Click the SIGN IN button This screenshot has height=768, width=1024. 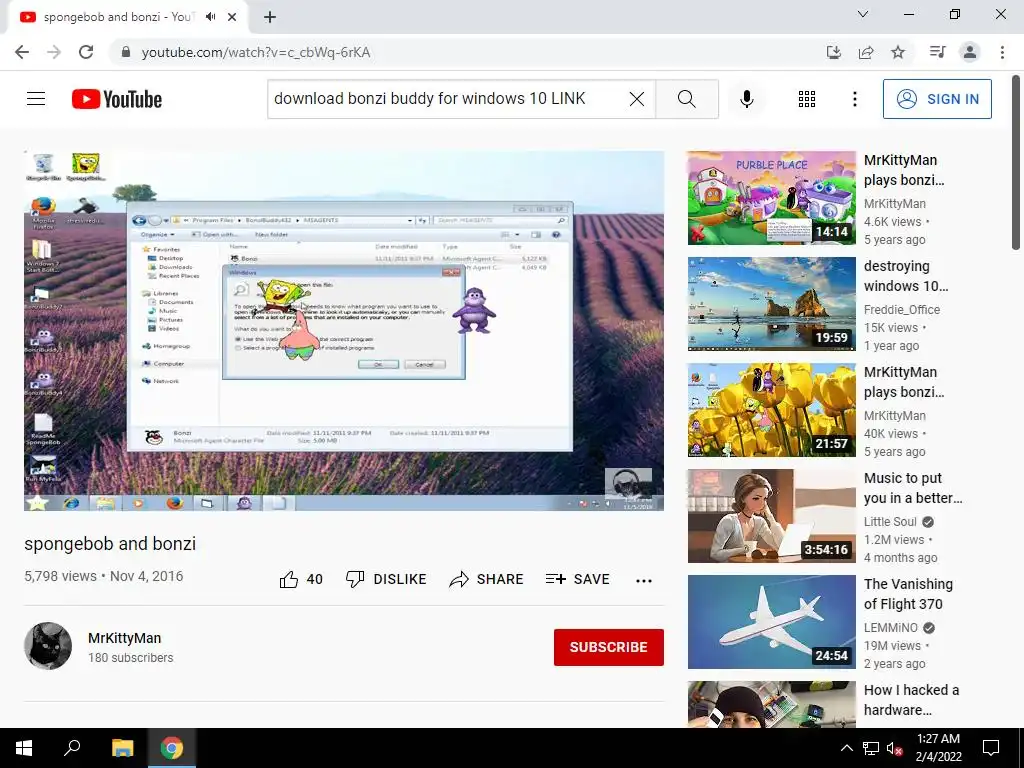(936, 99)
